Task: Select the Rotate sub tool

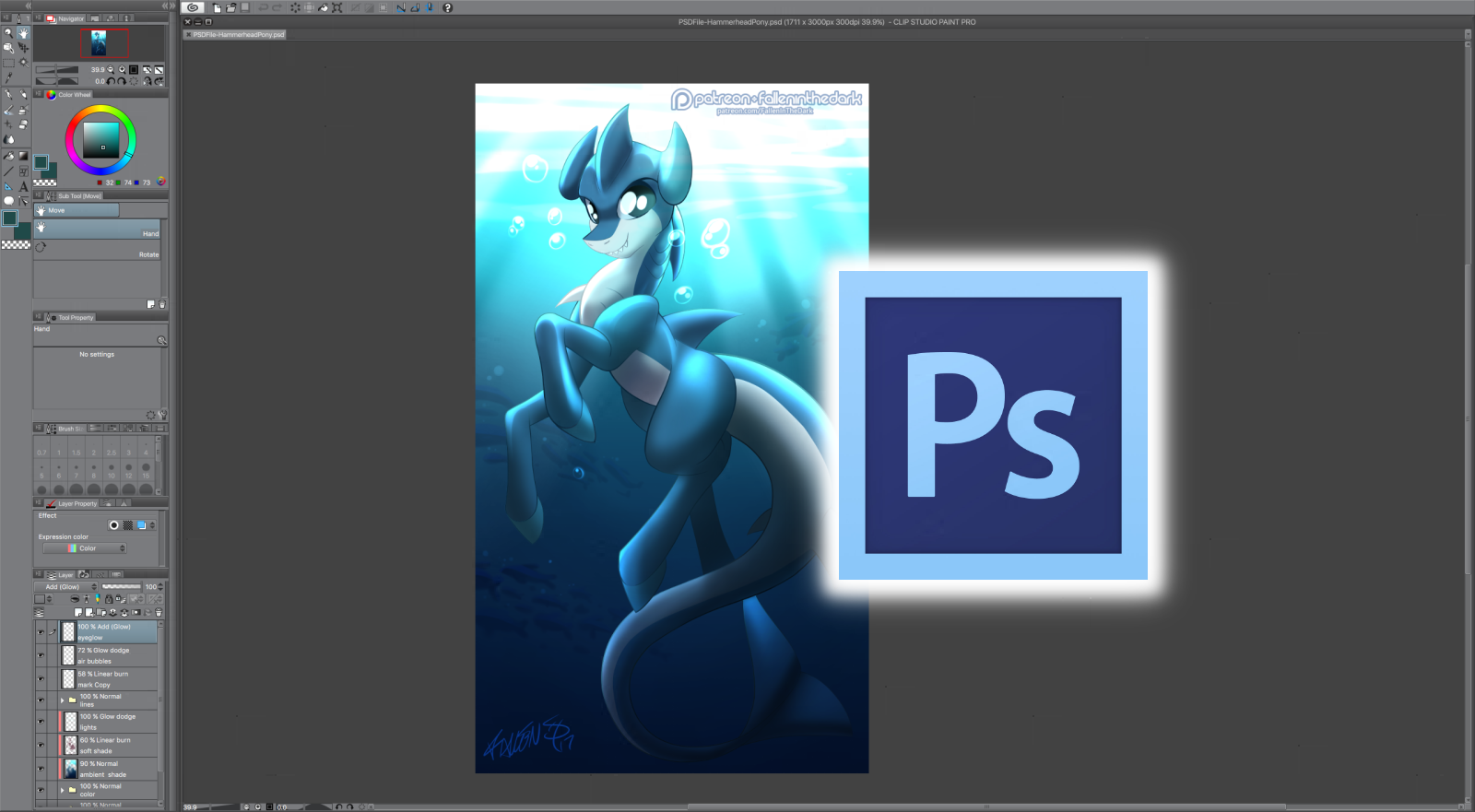Action: tap(97, 252)
